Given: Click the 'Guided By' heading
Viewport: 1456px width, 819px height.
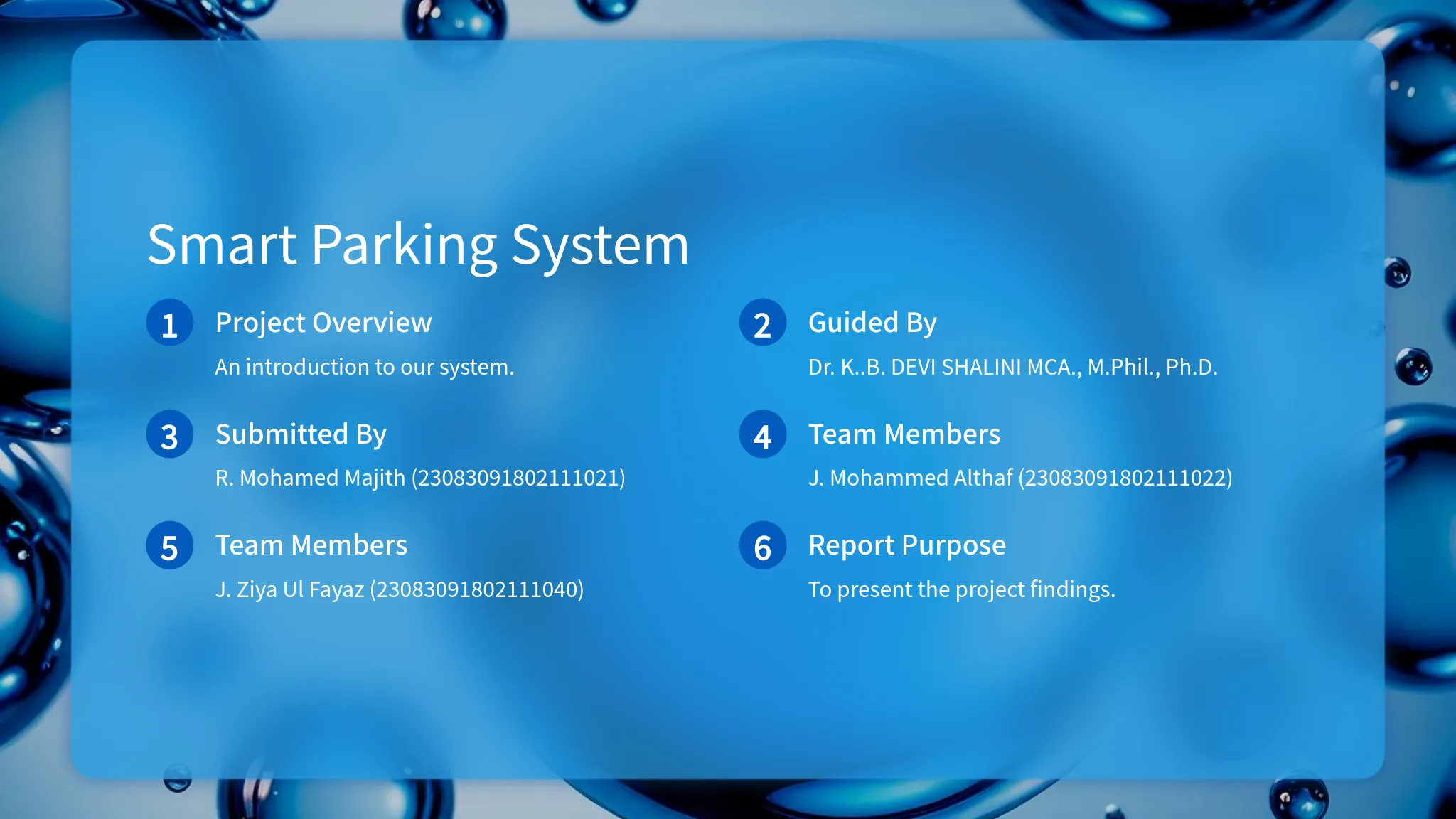Looking at the screenshot, I should coord(872,323).
